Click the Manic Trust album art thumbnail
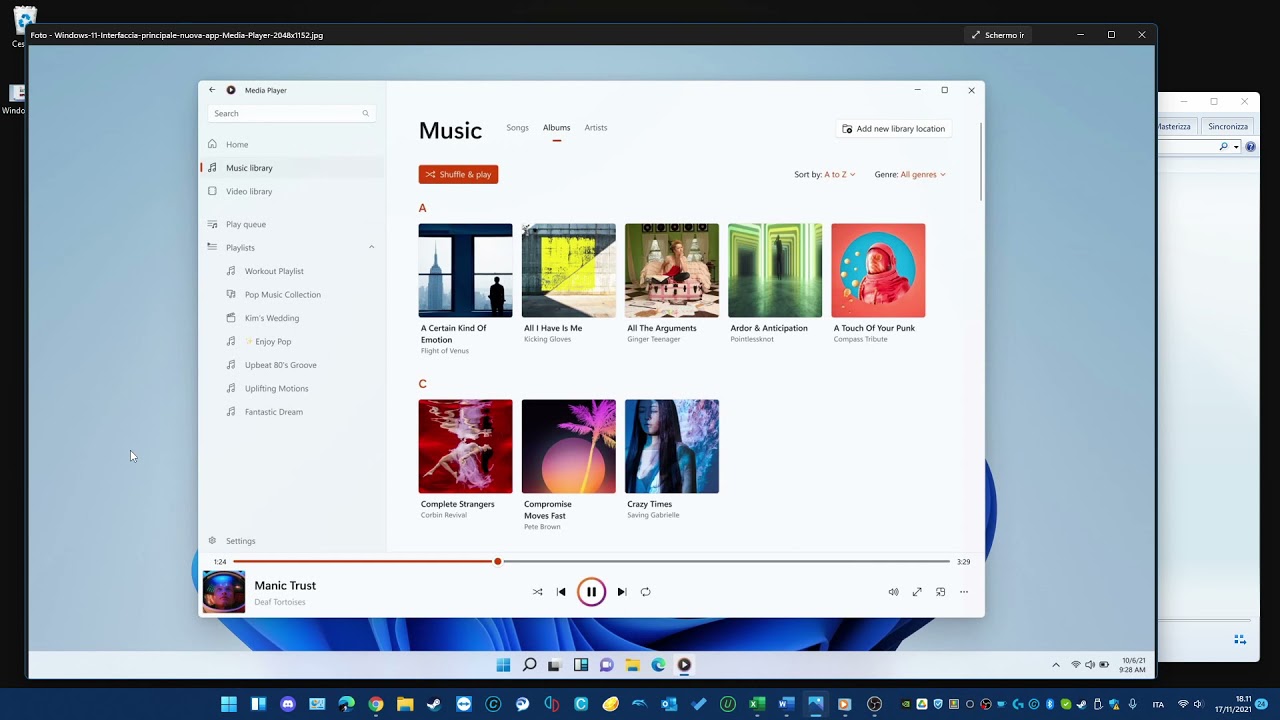Viewport: 1280px width, 720px height. pos(224,592)
